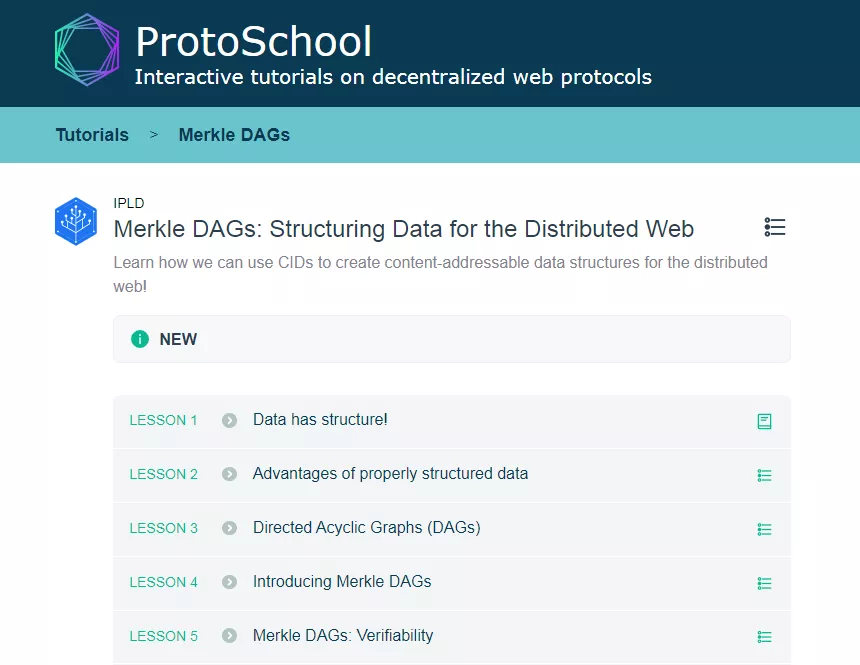Viewport: 860px width, 665px height.
Task: Click the list icon on Lesson 3 row
Action: pyautogui.click(x=765, y=529)
